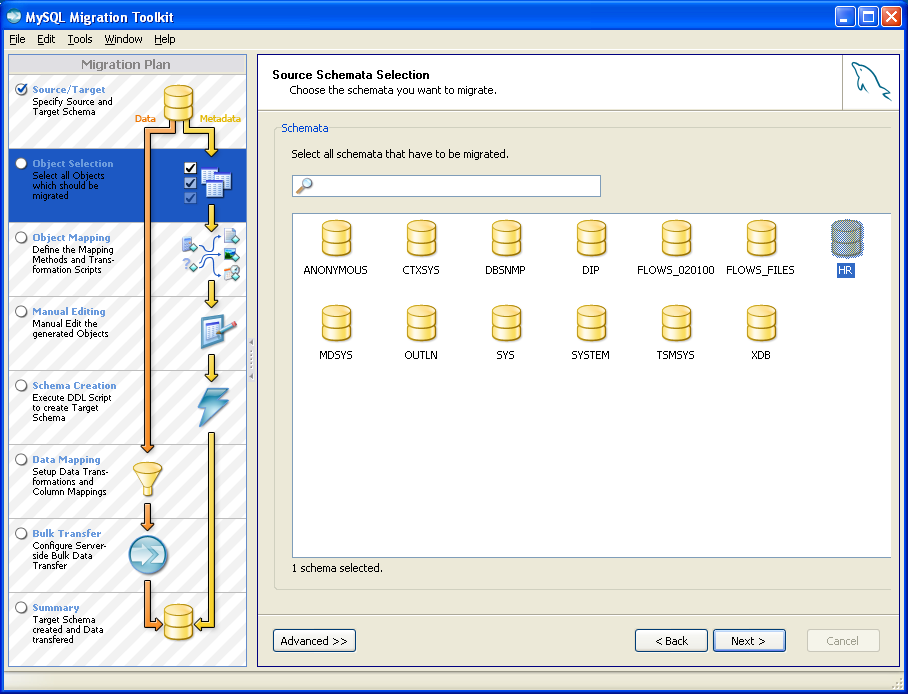908x694 pixels.
Task: Collapse the Migration Plan panel via splitter handle
Action: (x=251, y=359)
